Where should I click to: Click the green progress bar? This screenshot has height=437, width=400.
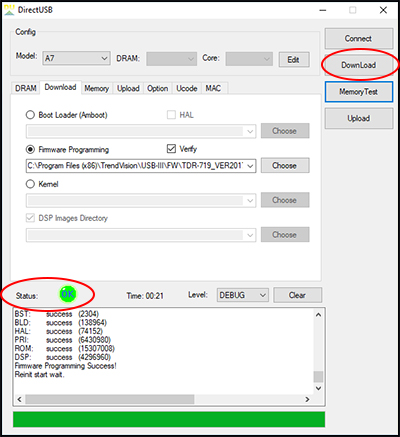coord(169,419)
